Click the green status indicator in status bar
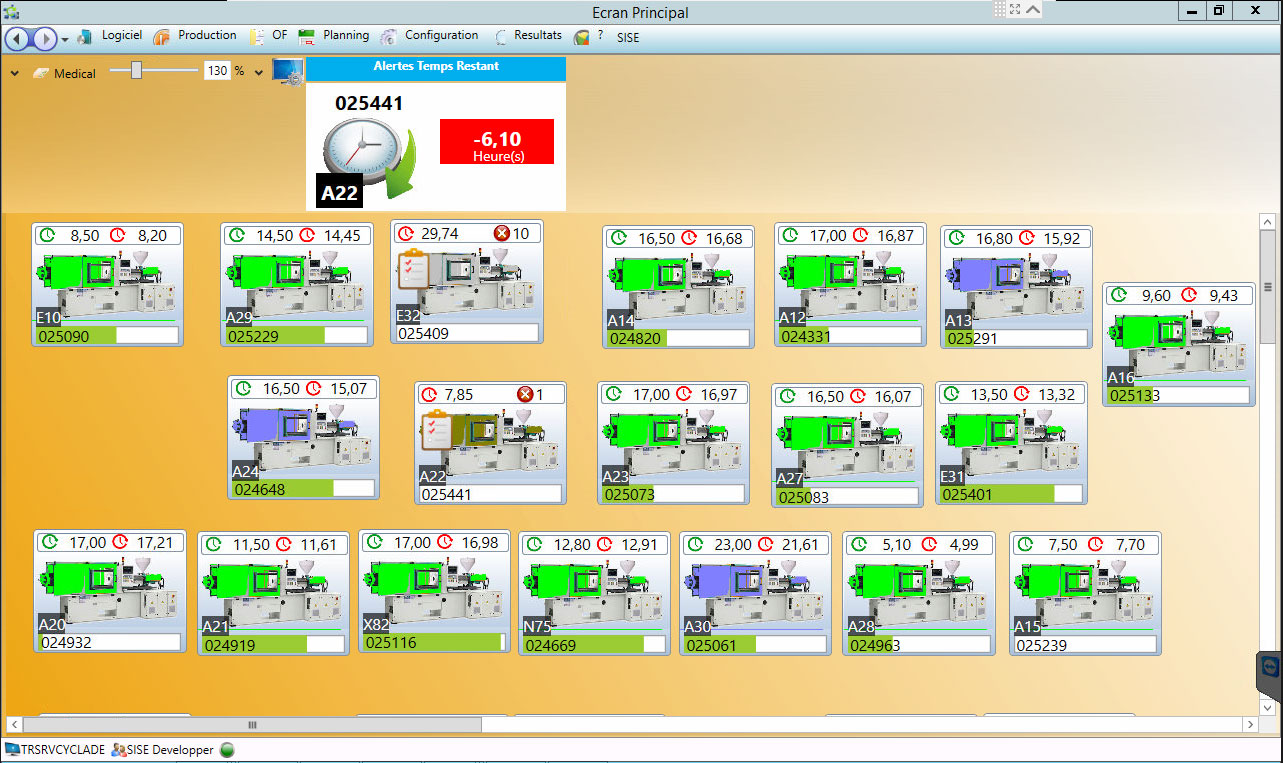 click(x=227, y=750)
